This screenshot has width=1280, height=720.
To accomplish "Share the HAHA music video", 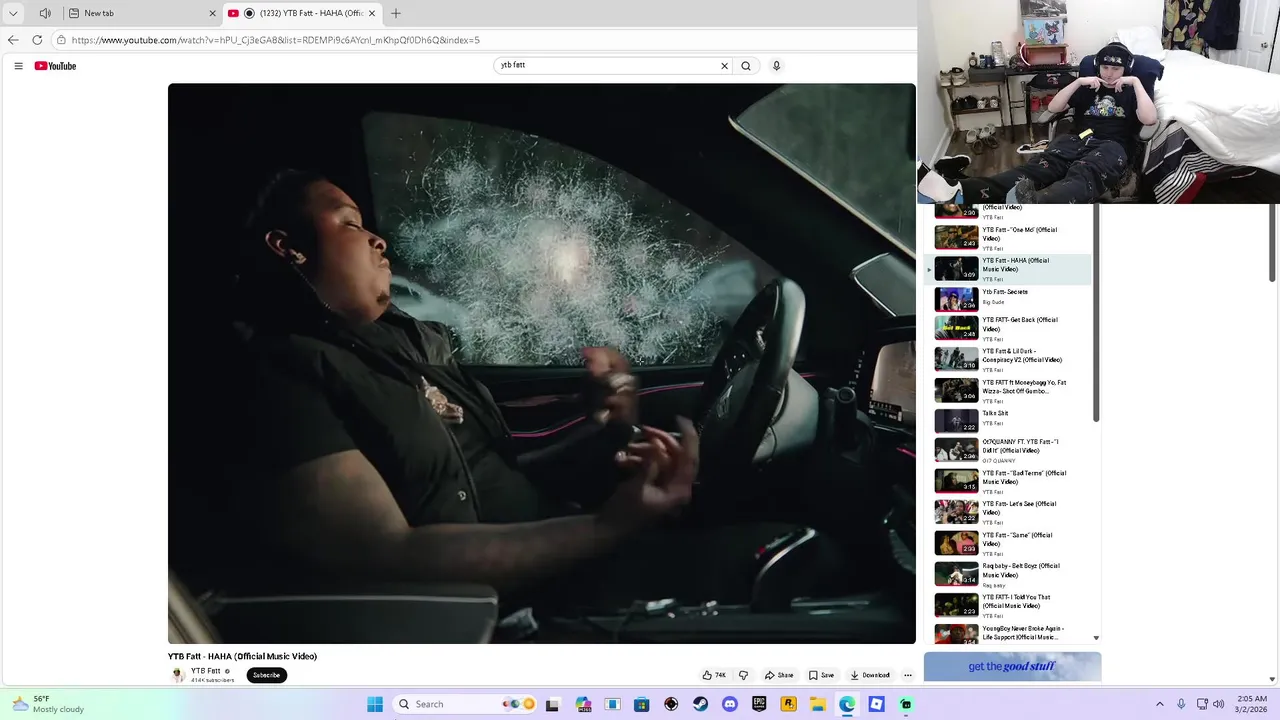I will (779, 675).
